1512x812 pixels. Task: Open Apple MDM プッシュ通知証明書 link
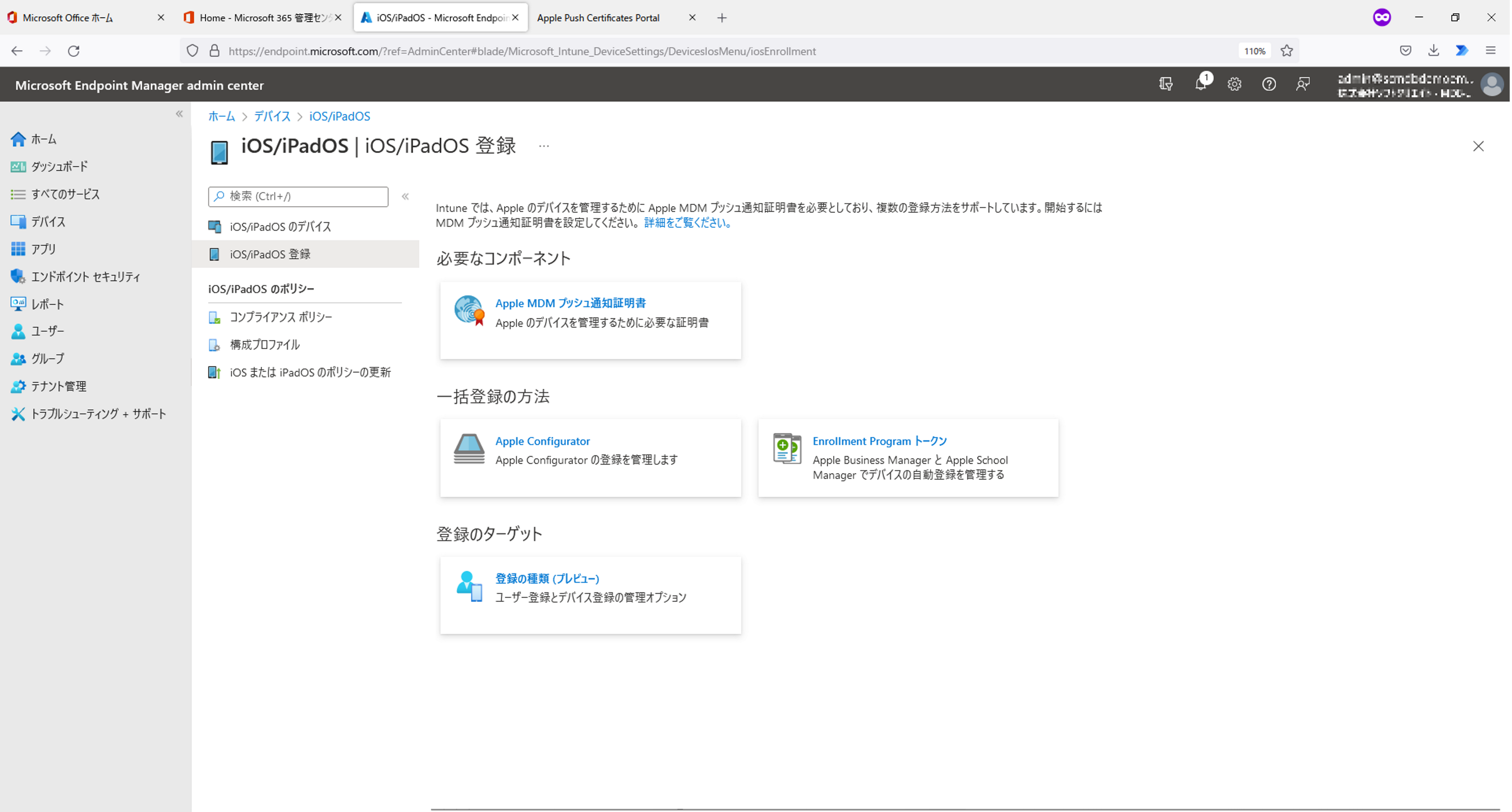570,303
